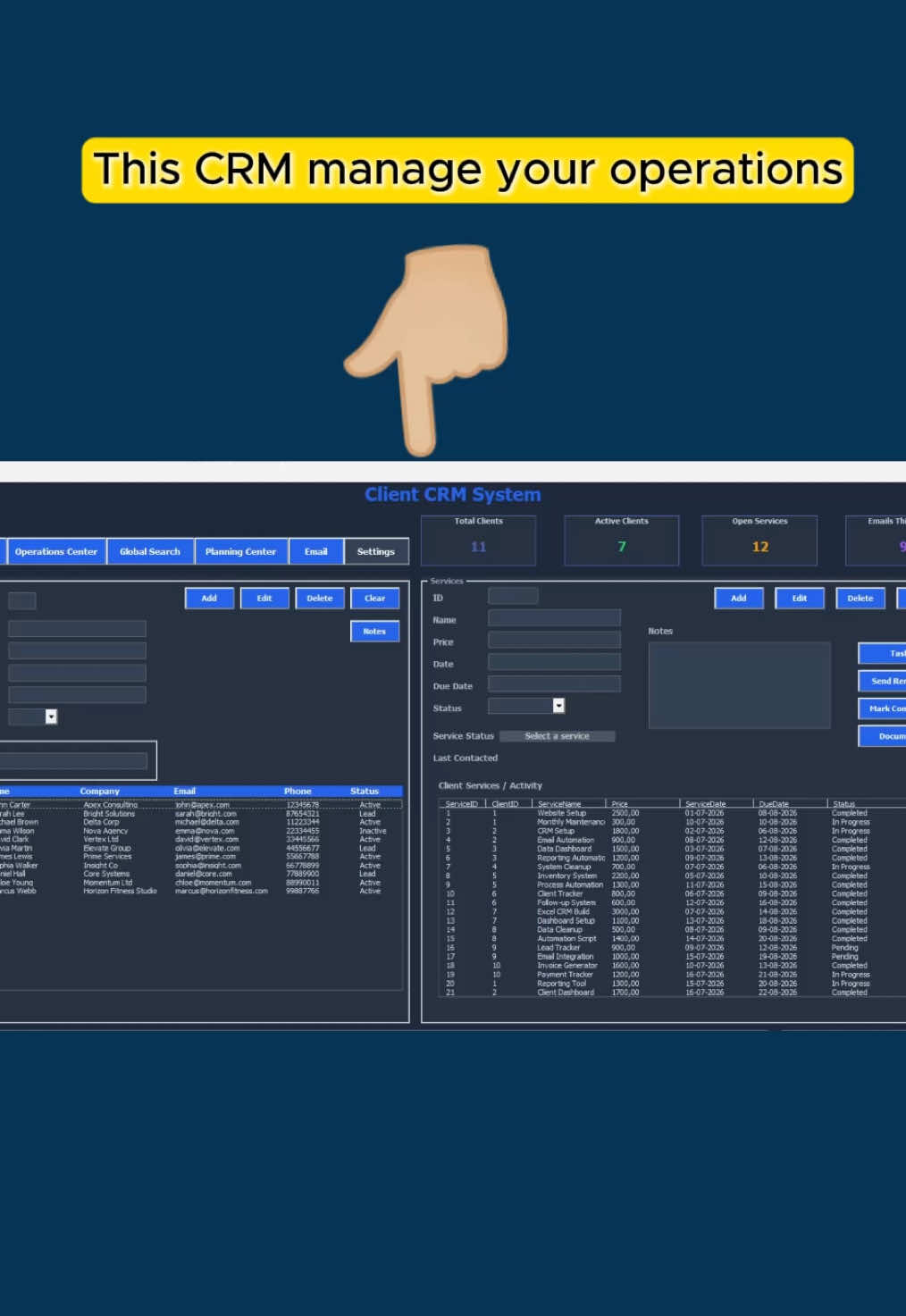Click the service Notes text area
This screenshot has height=1316, width=906.
click(739, 685)
